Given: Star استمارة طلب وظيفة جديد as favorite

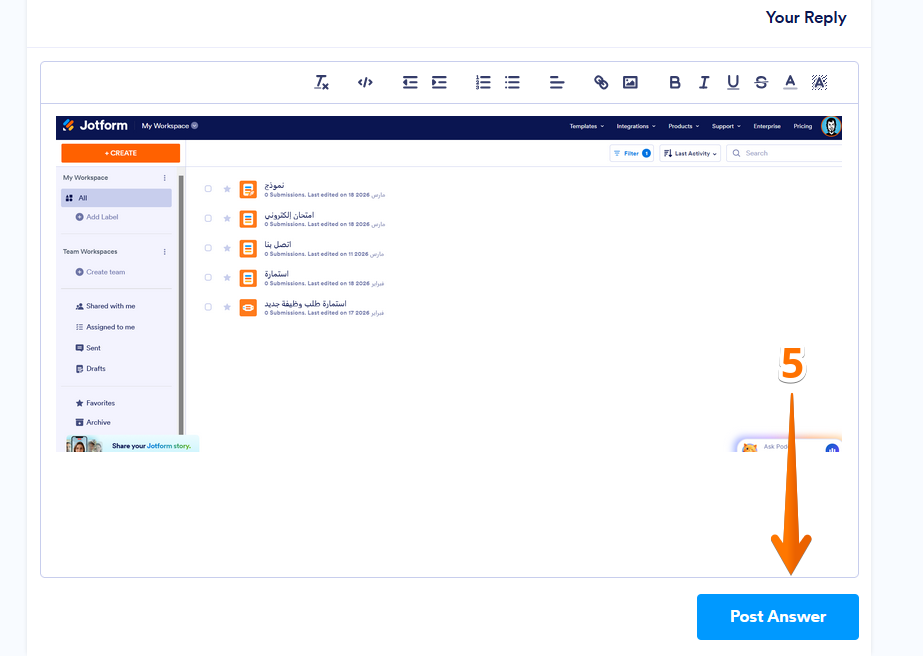Looking at the screenshot, I should [x=227, y=307].
